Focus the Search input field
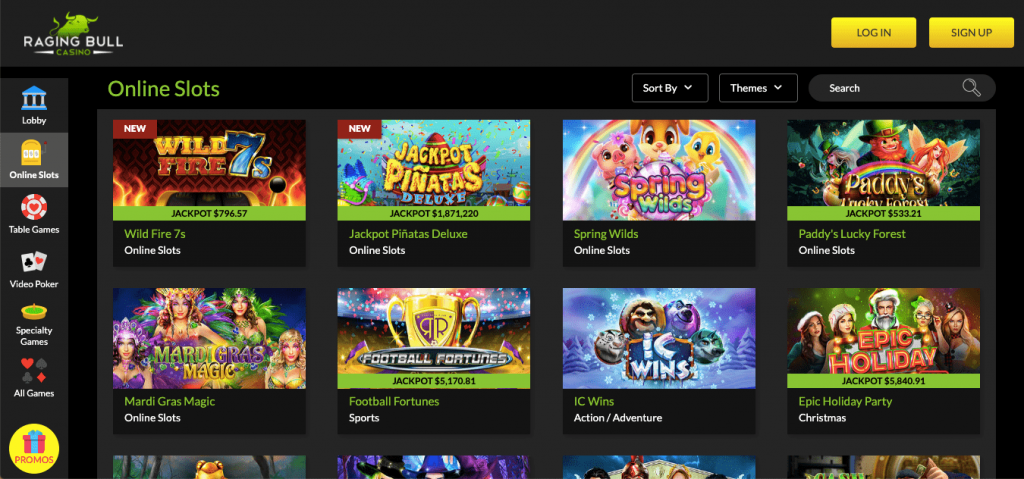Viewport: 1024px width, 479px height. (x=901, y=88)
